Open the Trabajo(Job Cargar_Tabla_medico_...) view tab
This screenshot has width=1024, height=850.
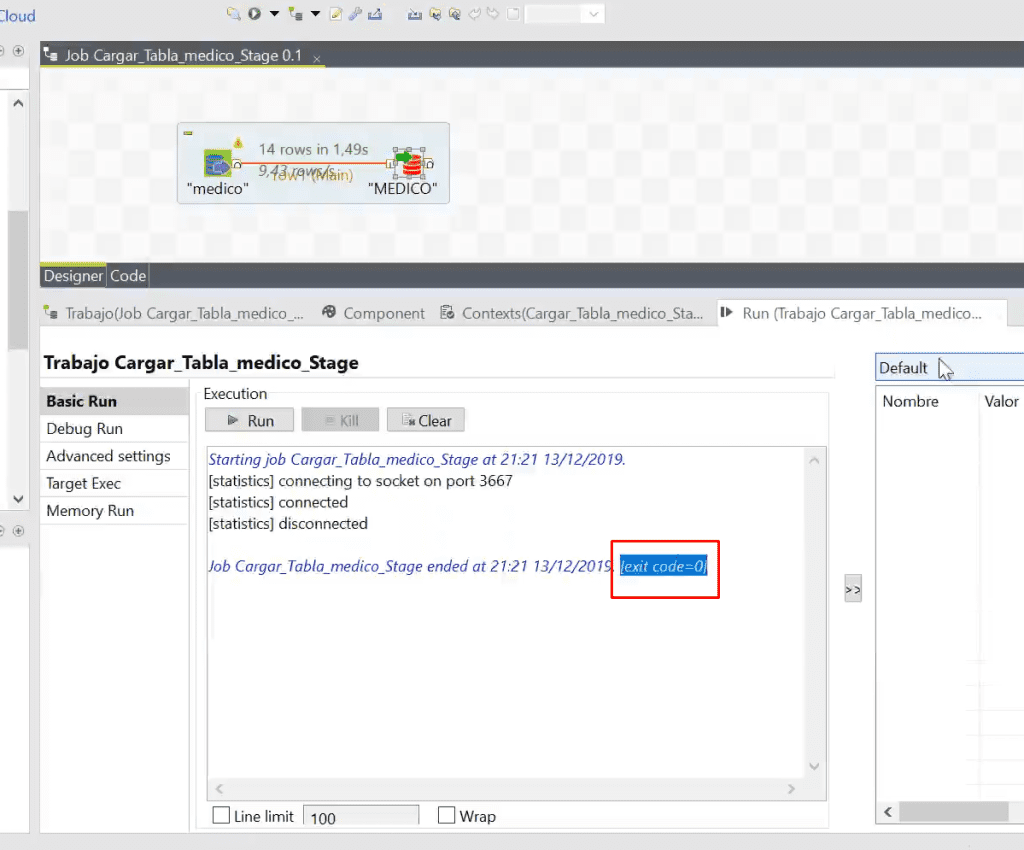coord(174,313)
